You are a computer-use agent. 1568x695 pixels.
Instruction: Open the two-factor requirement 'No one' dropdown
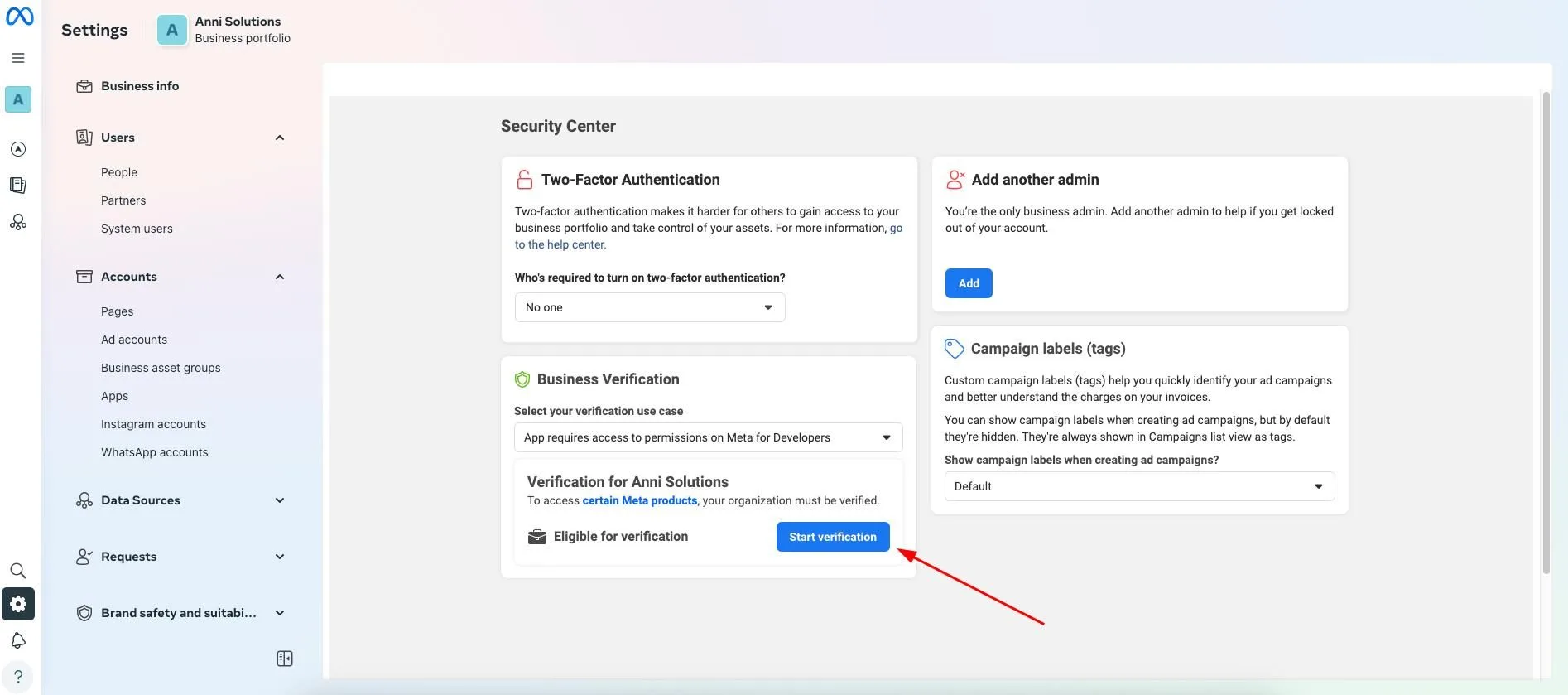[650, 307]
